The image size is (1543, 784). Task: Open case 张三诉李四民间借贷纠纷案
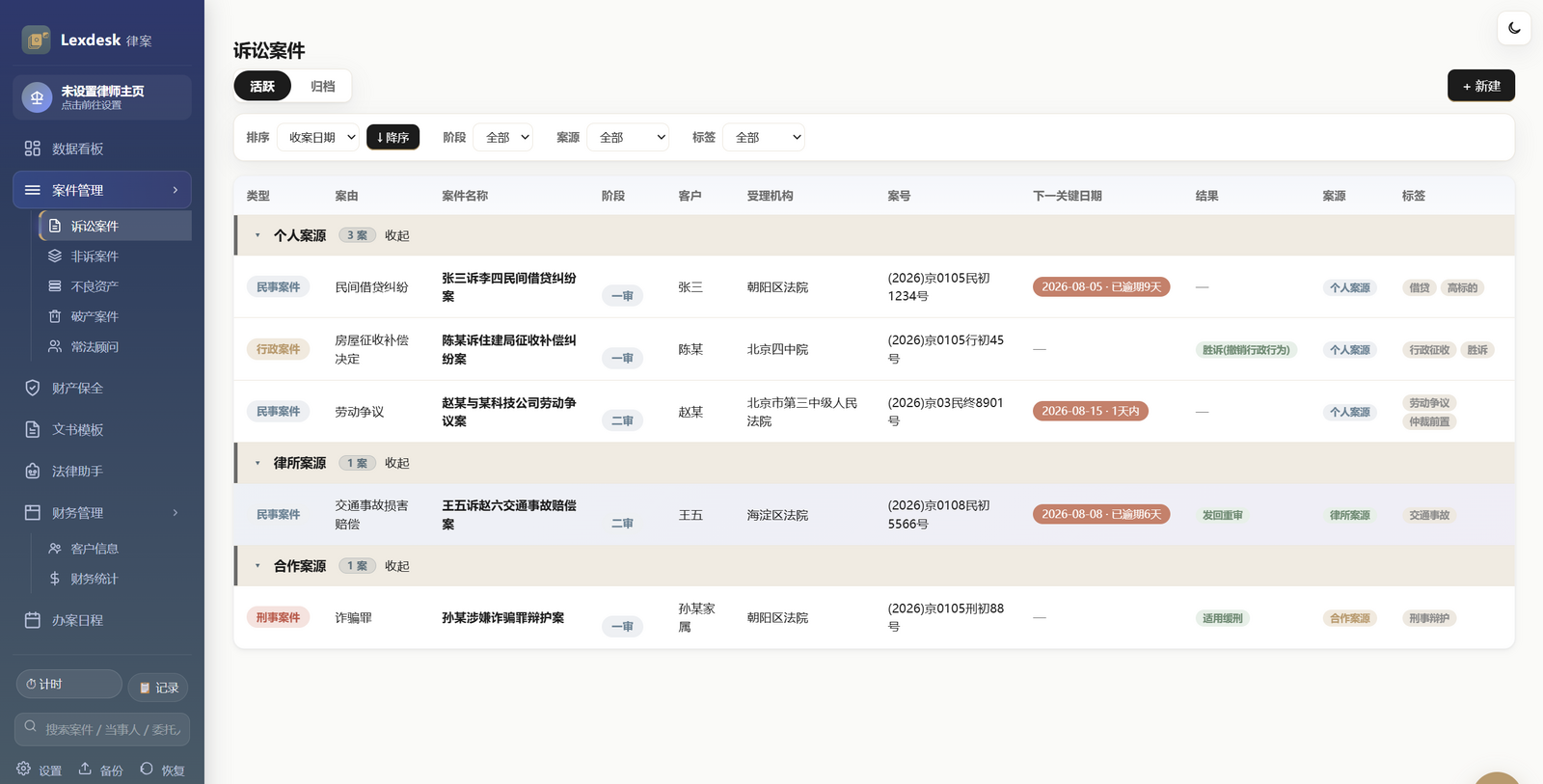(509, 287)
